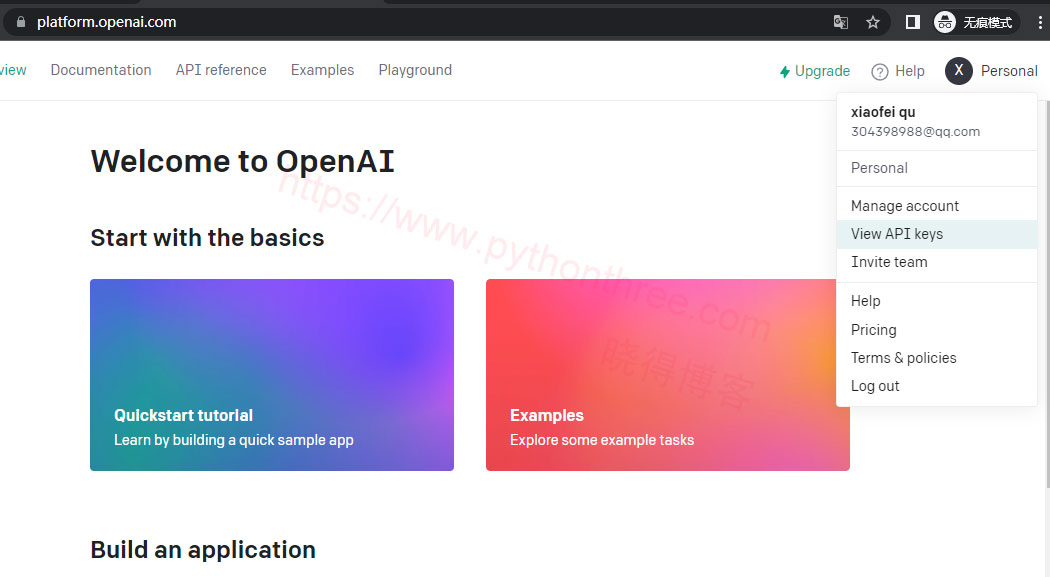The height and width of the screenshot is (577, 1050).
Task: Click the Help question mark icon
Action: pos(880,72)
